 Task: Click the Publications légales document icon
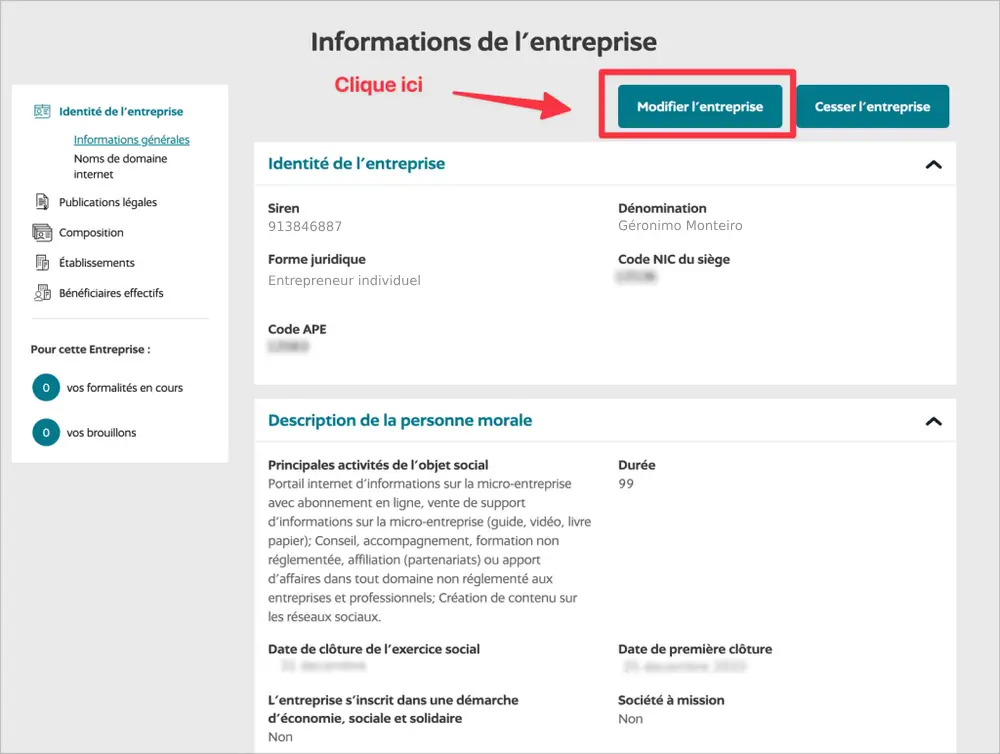tap(42, 202)
